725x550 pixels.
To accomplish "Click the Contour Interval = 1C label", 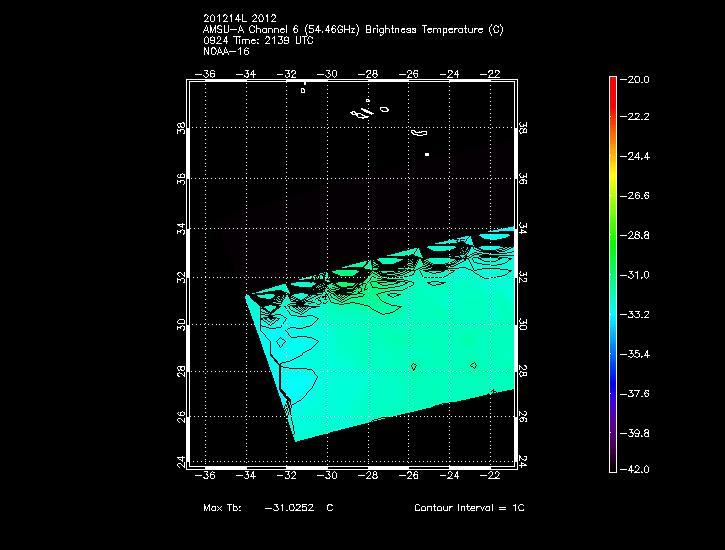I will pos(469,508).
